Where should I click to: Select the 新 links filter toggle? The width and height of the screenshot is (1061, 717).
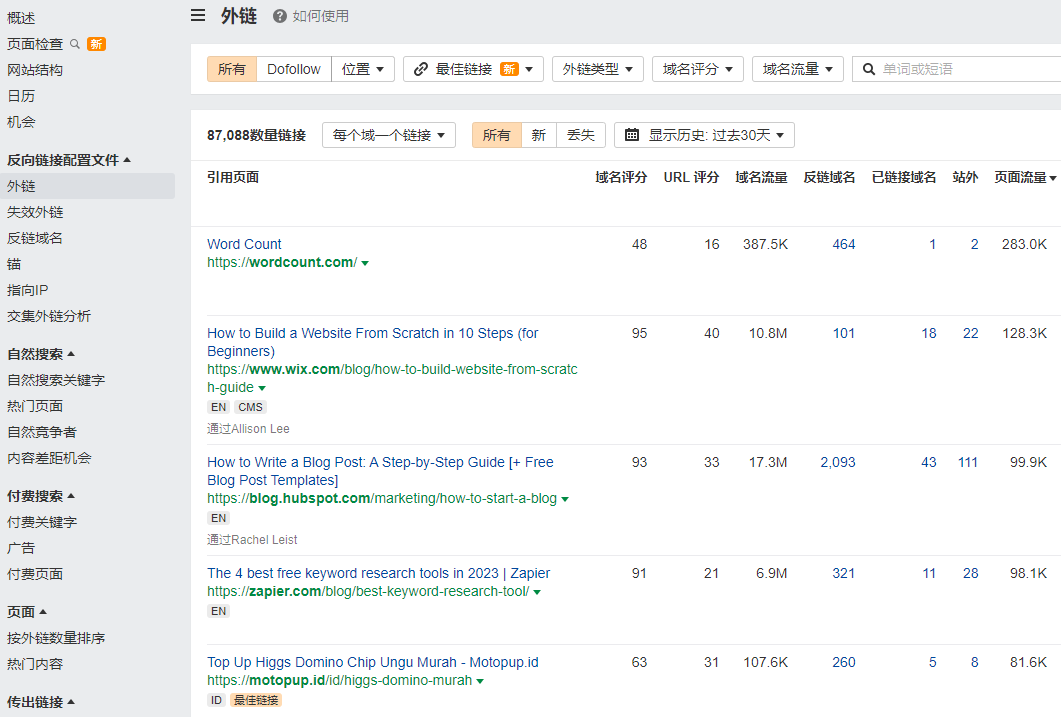(x=538, y=135)
